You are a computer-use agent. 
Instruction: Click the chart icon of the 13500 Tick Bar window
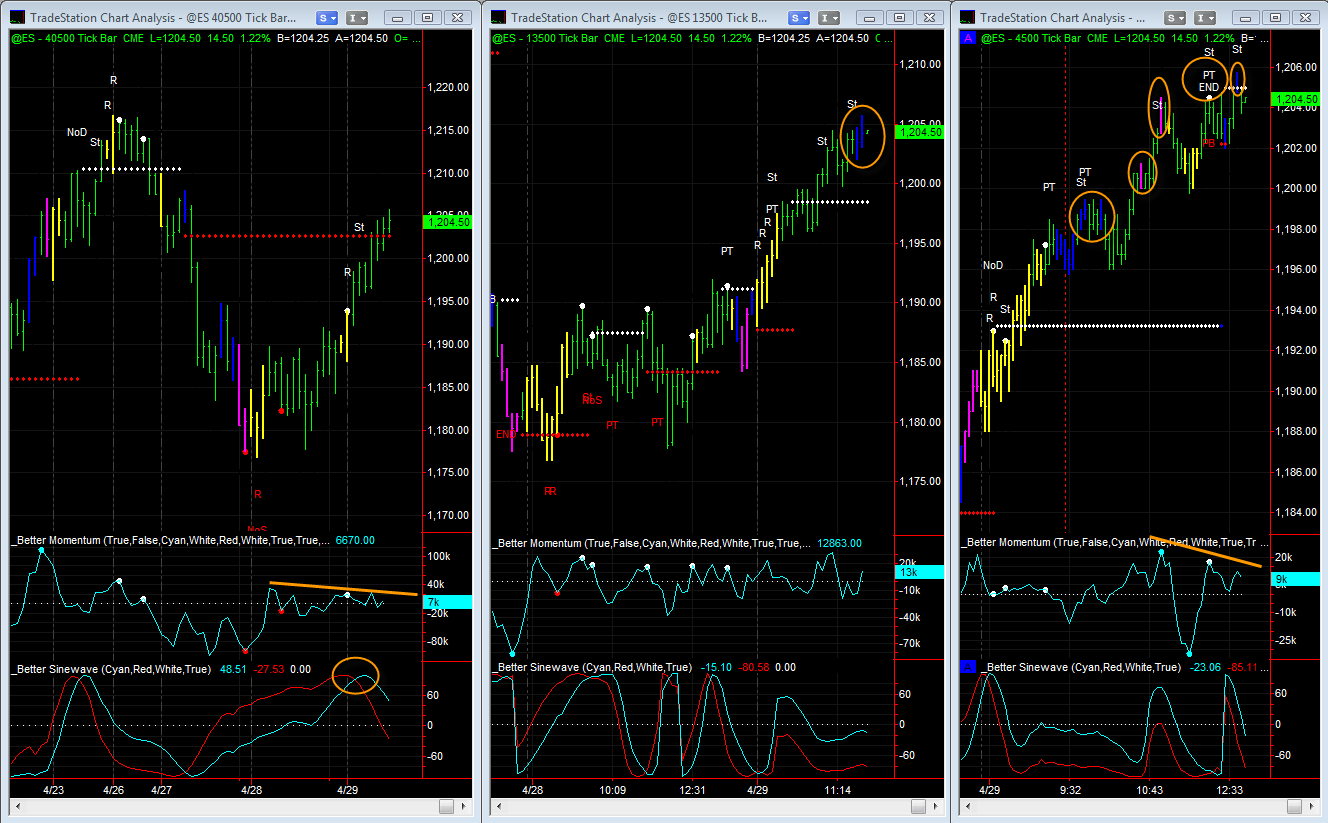click(498, 17)
